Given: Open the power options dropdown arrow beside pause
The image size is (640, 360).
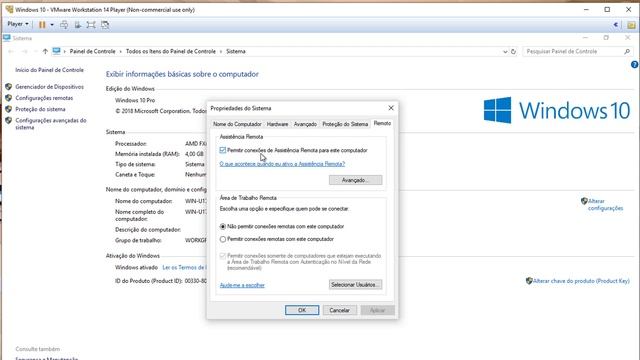Looking at the screenshot, I should click(x=52, y=24).
